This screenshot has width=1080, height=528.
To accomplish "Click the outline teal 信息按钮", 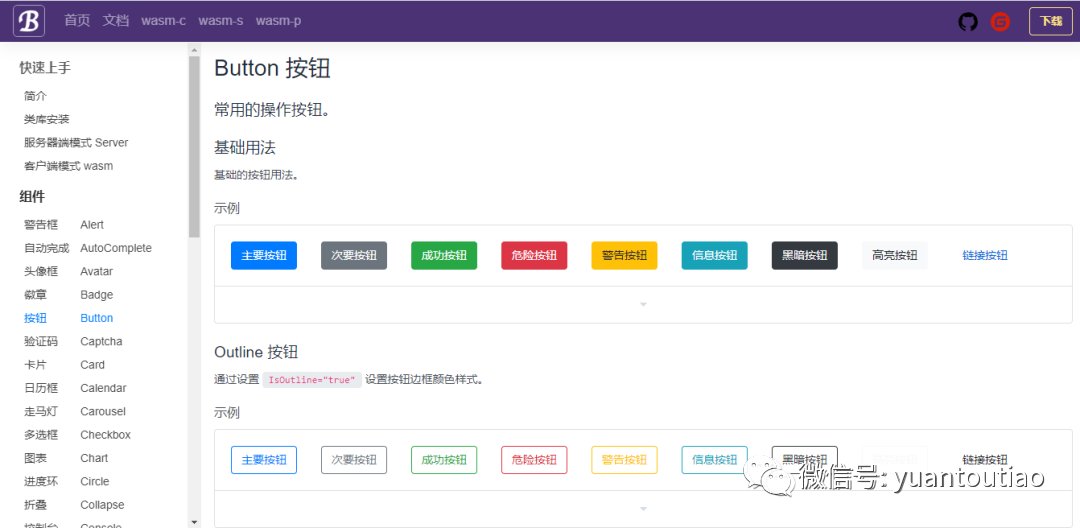I will [714, 460].
